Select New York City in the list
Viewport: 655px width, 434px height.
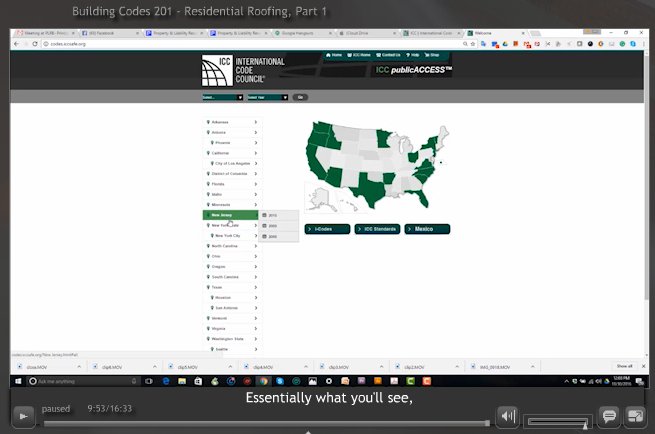[232, 236]
